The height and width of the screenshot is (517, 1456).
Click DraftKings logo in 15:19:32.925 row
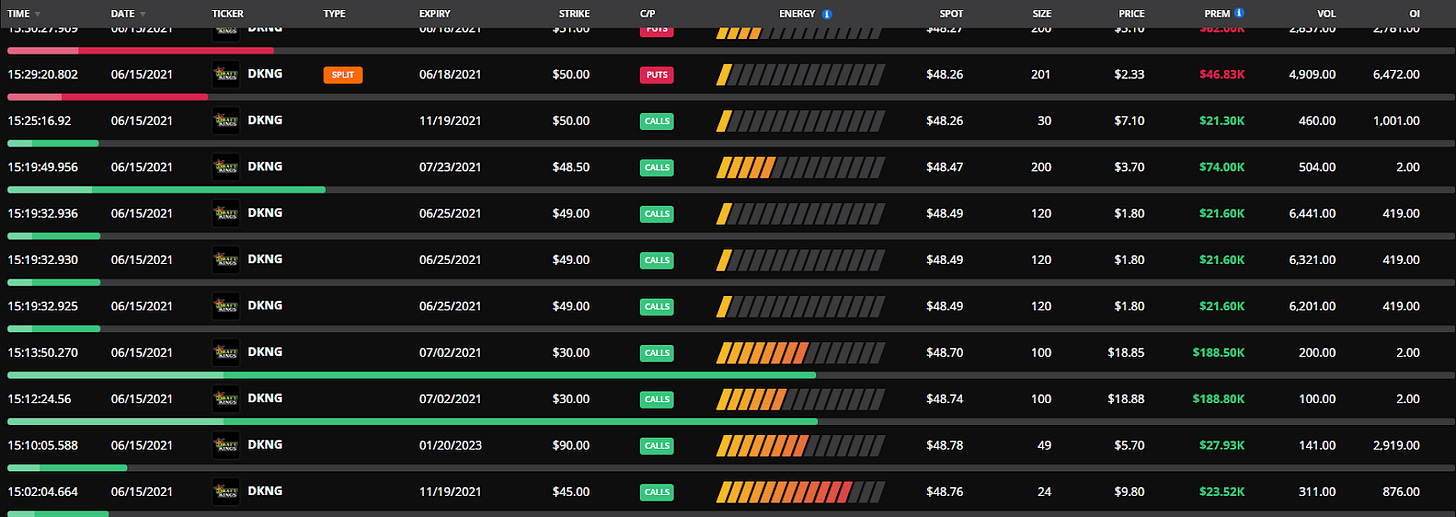(226, 306)
